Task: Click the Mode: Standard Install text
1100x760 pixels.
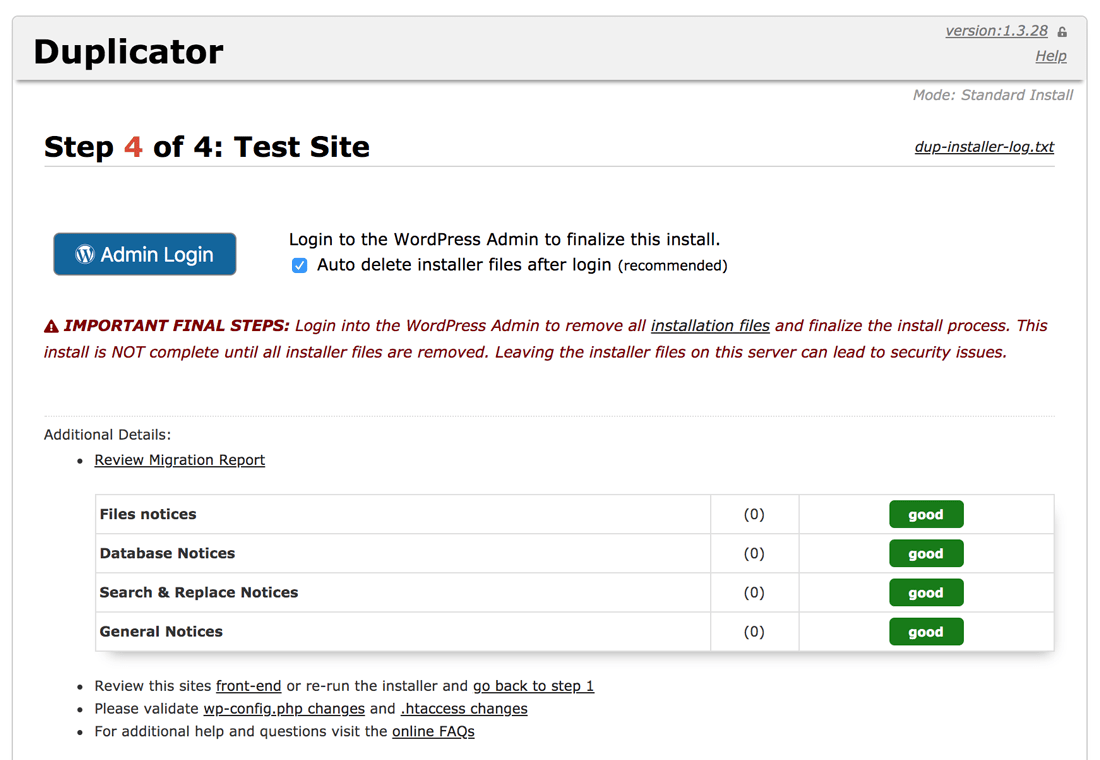Action: [993, 95]
